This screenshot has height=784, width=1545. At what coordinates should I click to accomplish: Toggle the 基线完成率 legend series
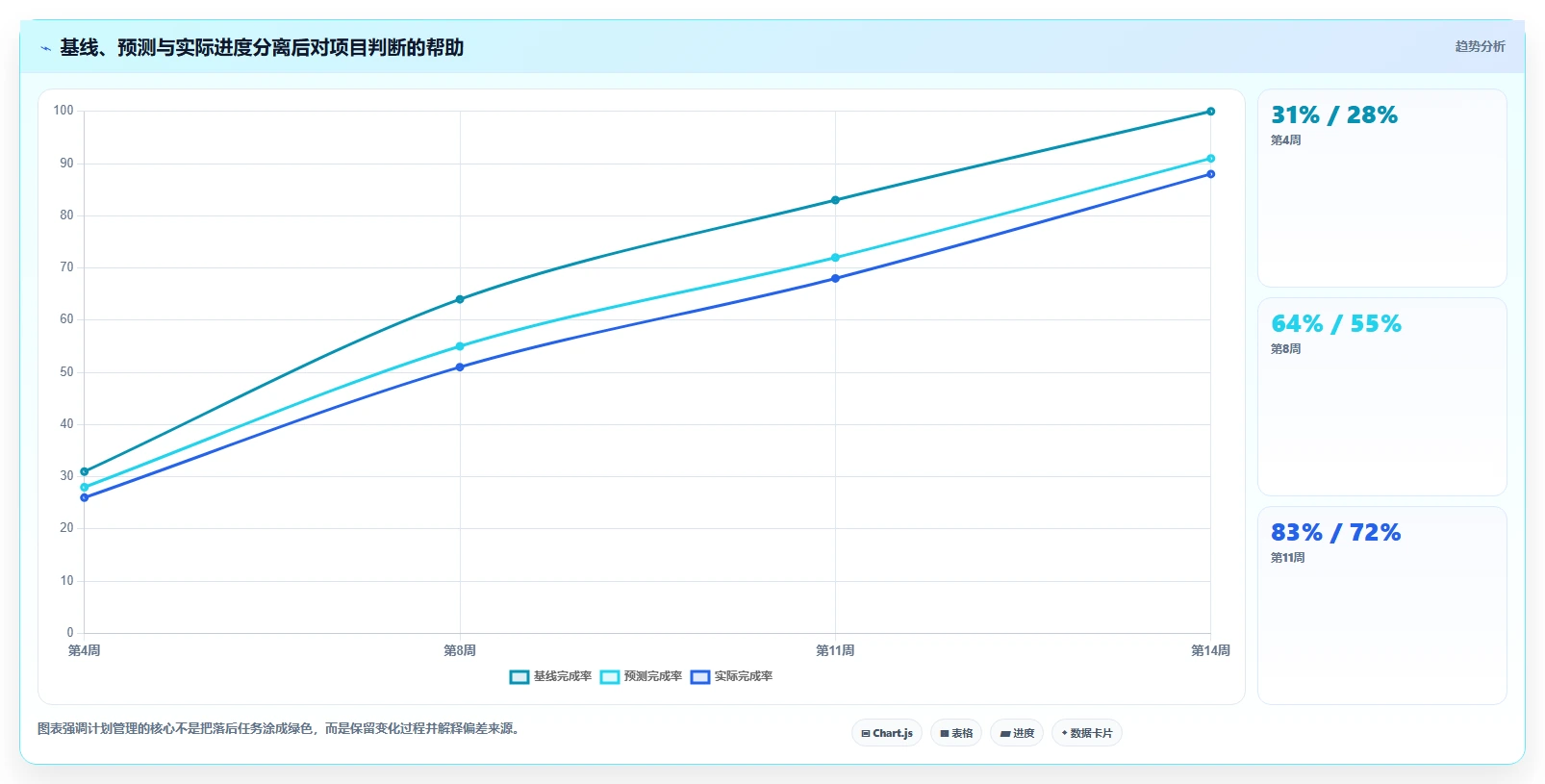coord(550,676)
